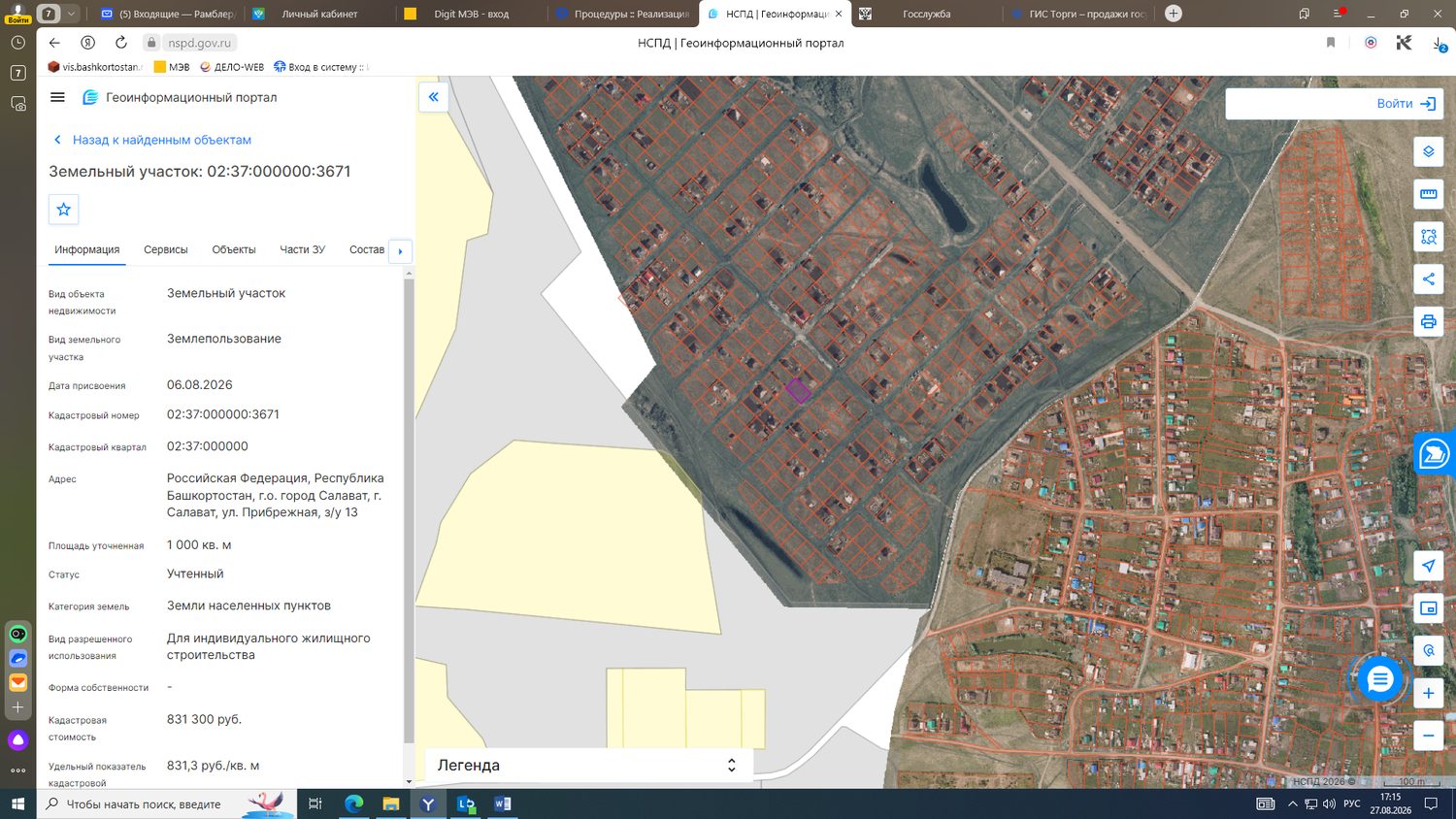Switch to the Госслужба browser tab
The width and height of the screenshot is (1456, 819).
(925, 14)
